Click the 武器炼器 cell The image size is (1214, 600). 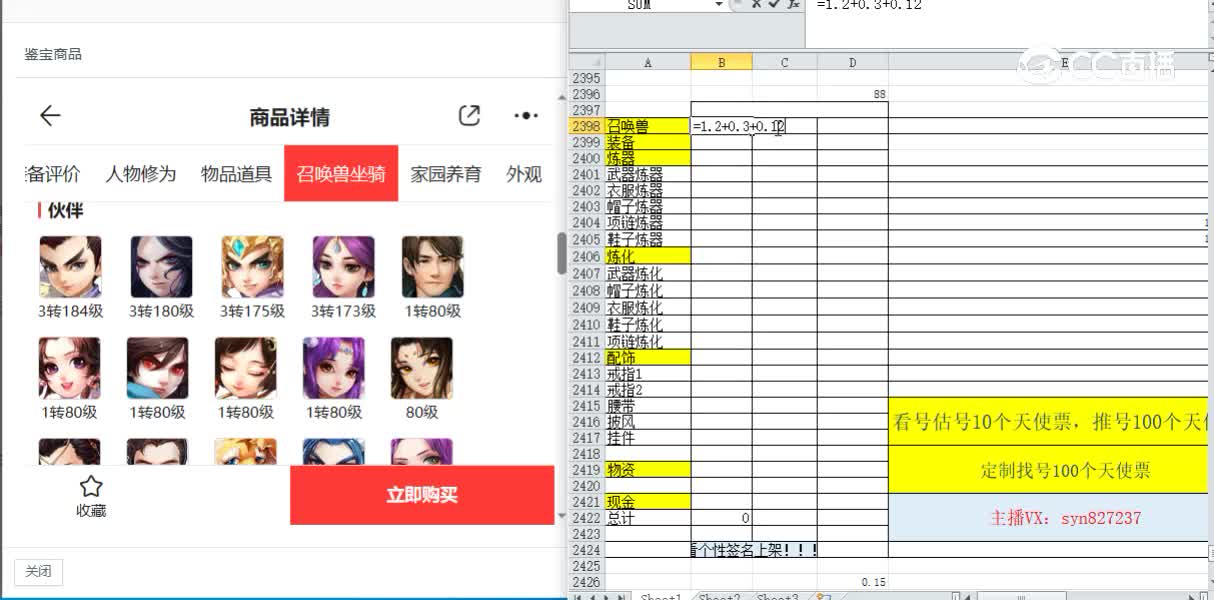pyautogui.click(x=648, y=174)
